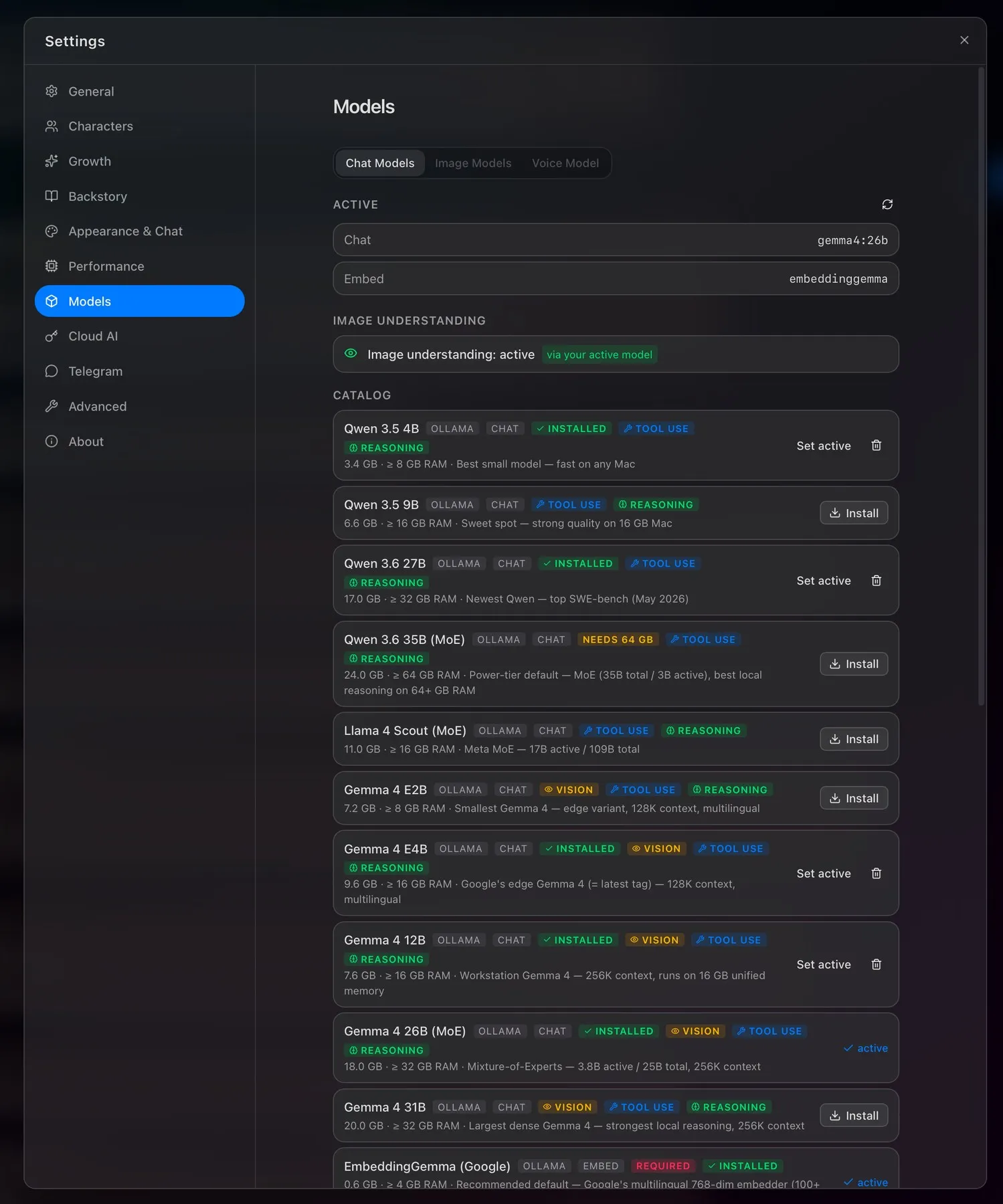Set Qwen 3.5 4B as active

824,445
